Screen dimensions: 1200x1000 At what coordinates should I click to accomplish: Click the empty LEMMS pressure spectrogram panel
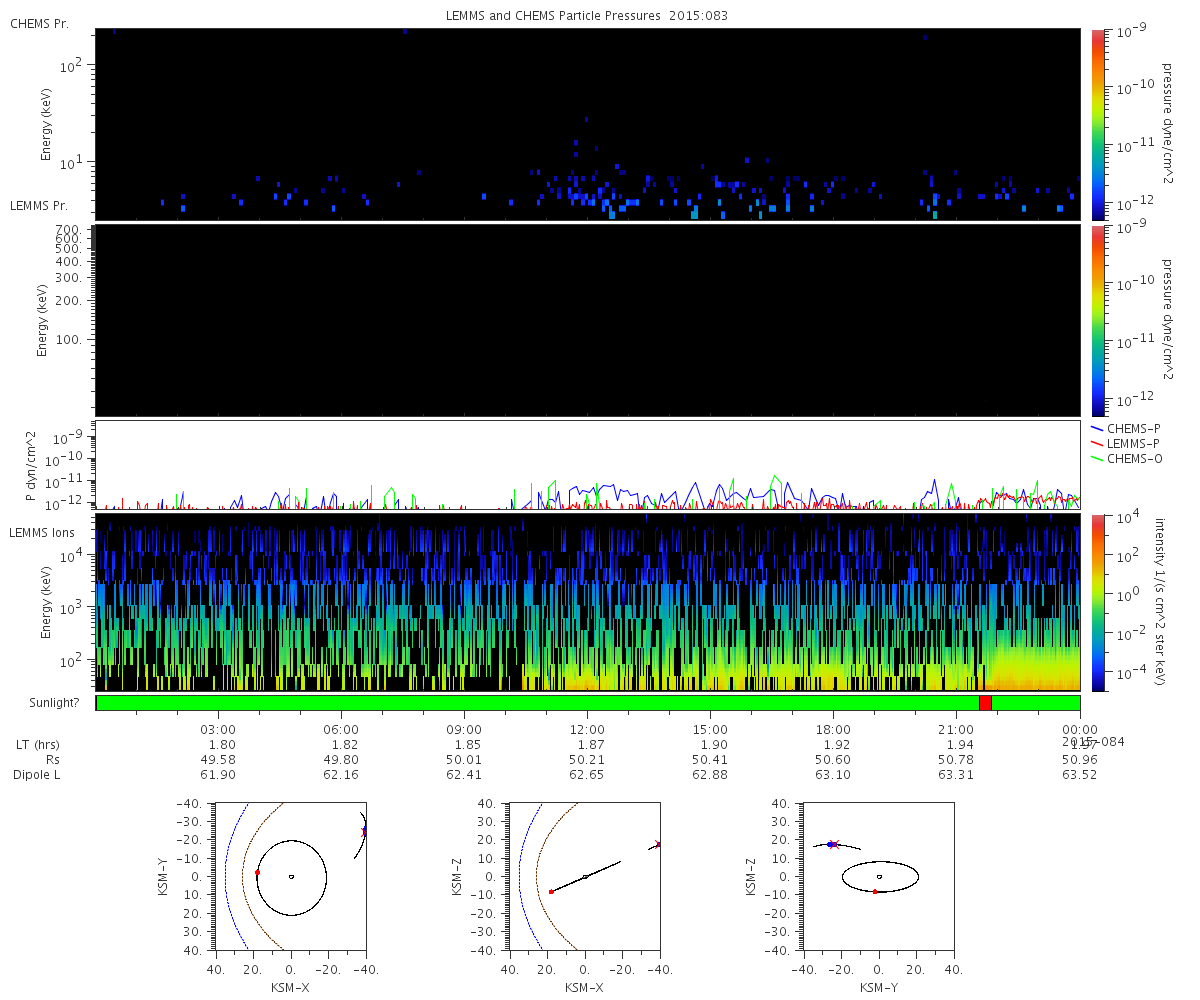[x=587, y=320]
